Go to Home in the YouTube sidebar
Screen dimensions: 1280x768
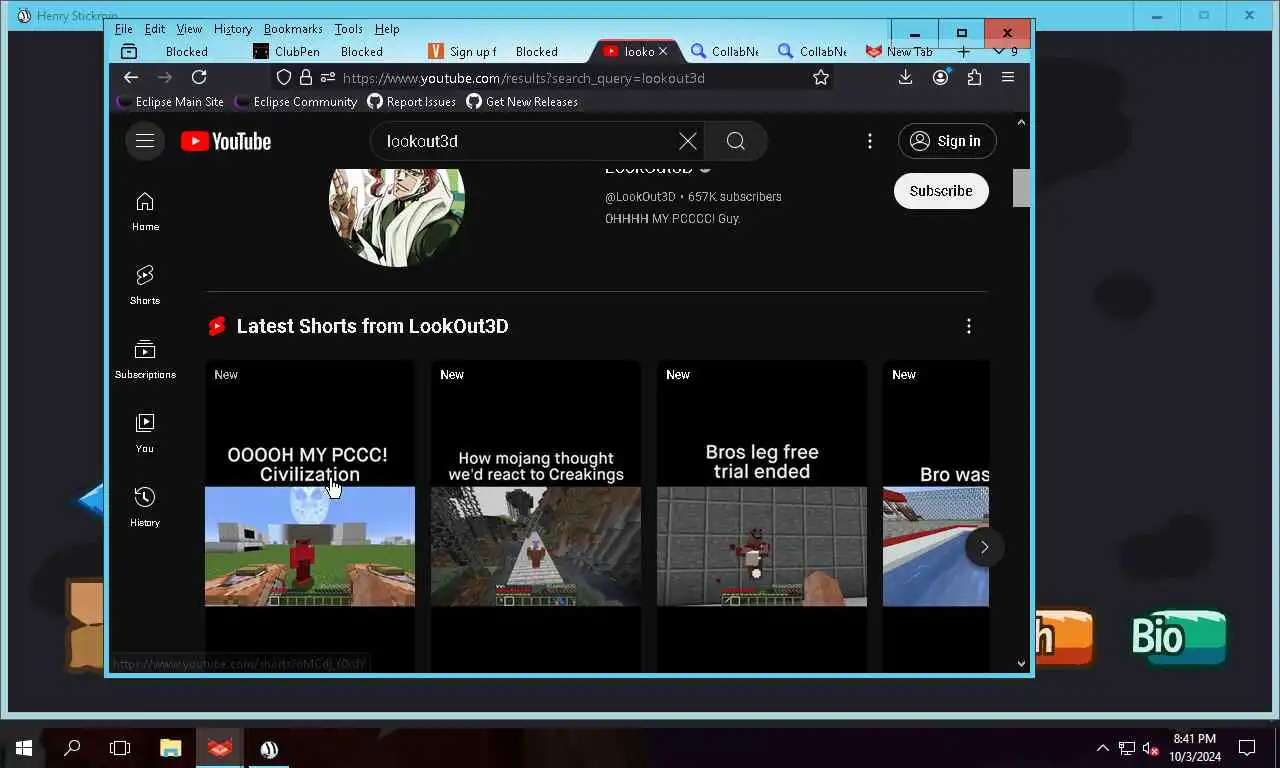click(x=145, y=211)
